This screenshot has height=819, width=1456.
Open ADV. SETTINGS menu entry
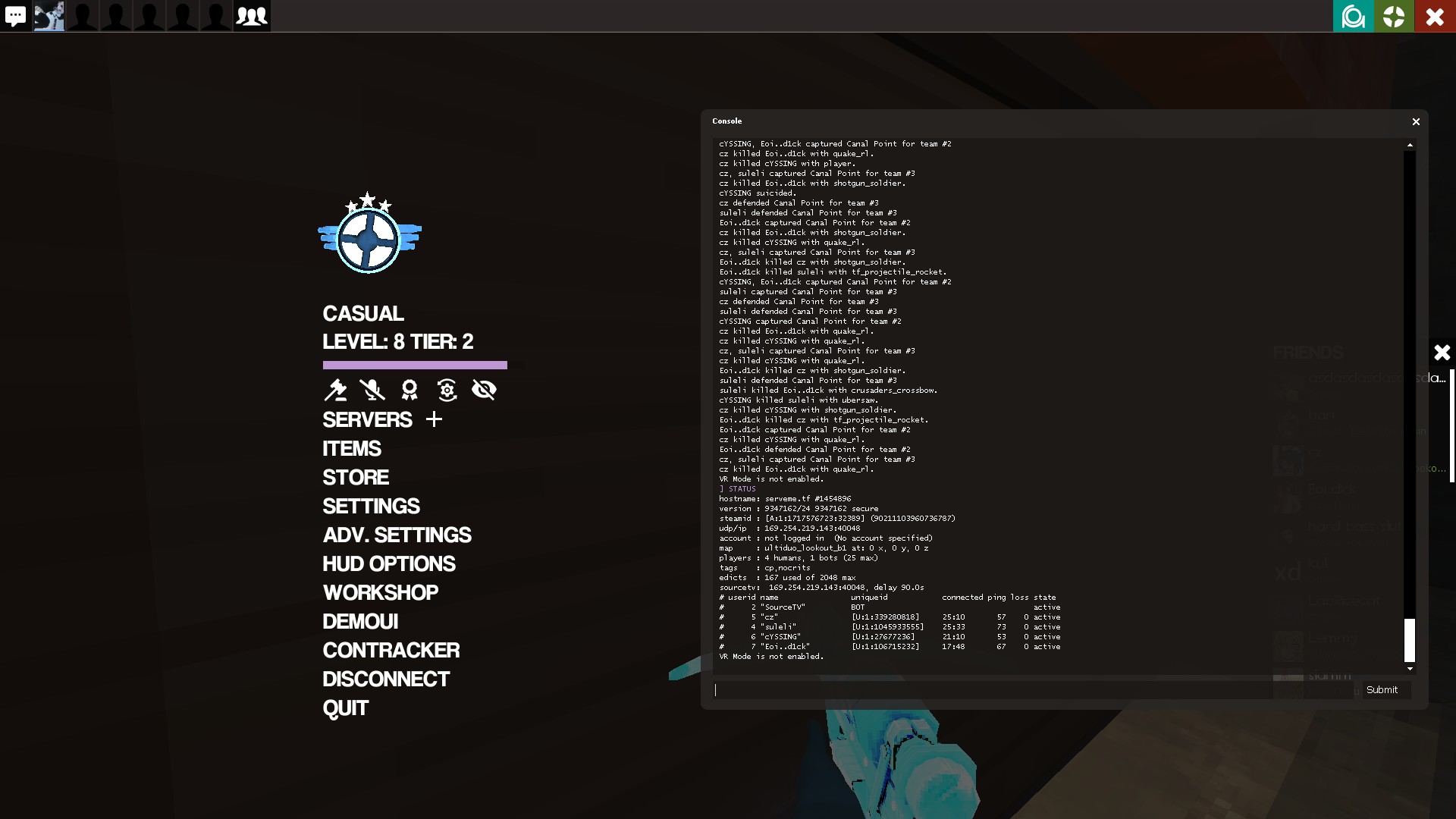coord(397,535)
